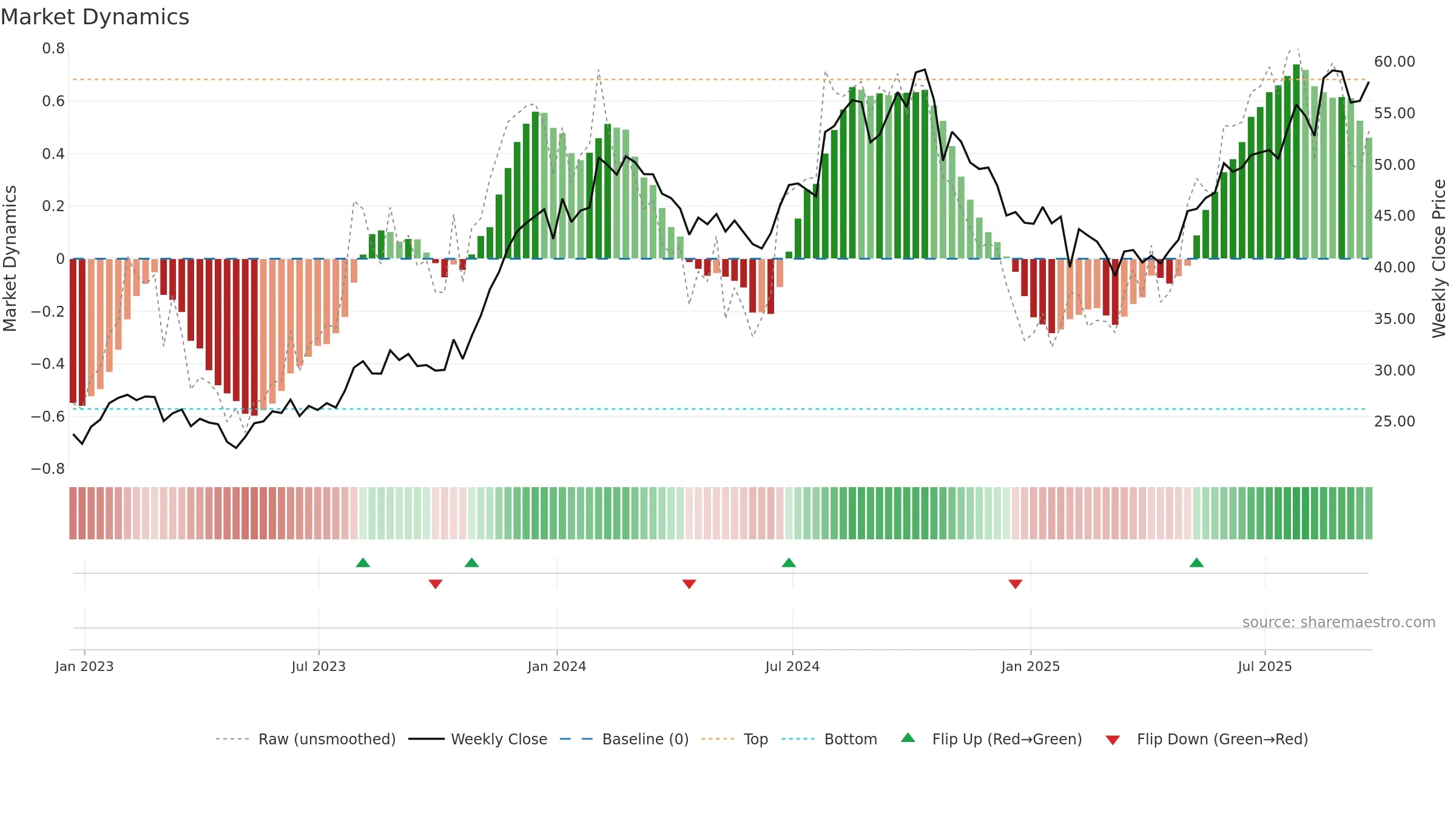The image size is (1456, 819).
Task: Toggle Flip Down (Green→Red) legend entry
Action: pyautogui.click(x=1206, y=739)
